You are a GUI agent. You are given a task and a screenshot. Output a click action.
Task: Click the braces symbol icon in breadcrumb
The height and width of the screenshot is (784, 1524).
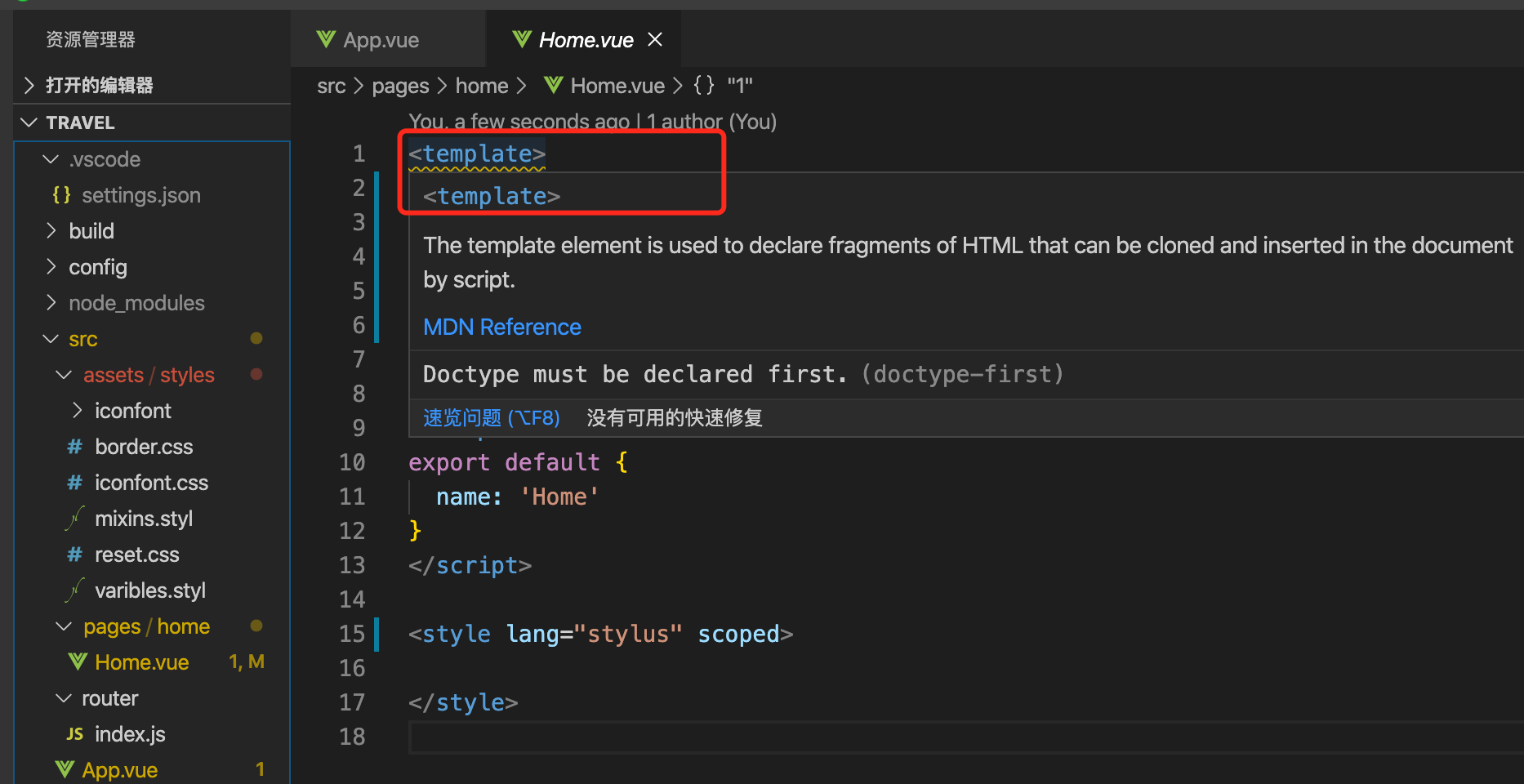(704, 85)
